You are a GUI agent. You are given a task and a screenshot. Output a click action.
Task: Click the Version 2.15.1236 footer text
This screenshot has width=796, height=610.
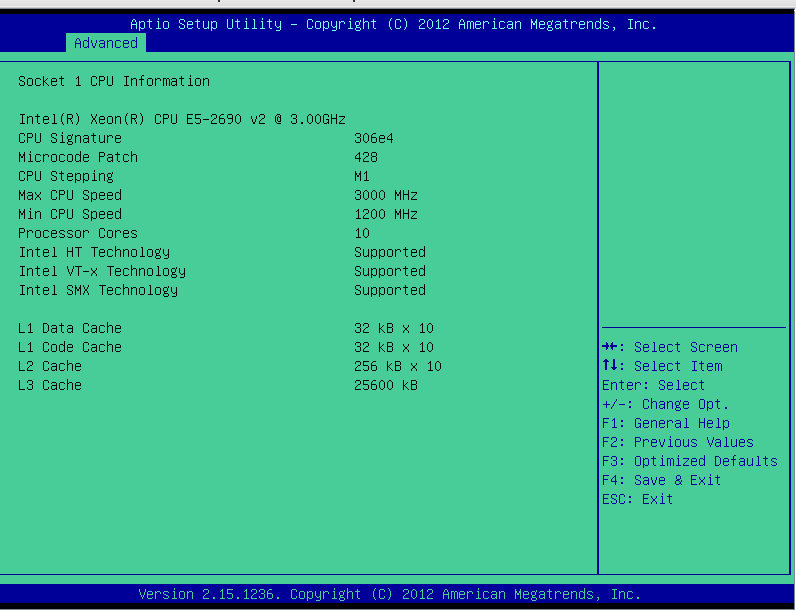coord(390,594)
